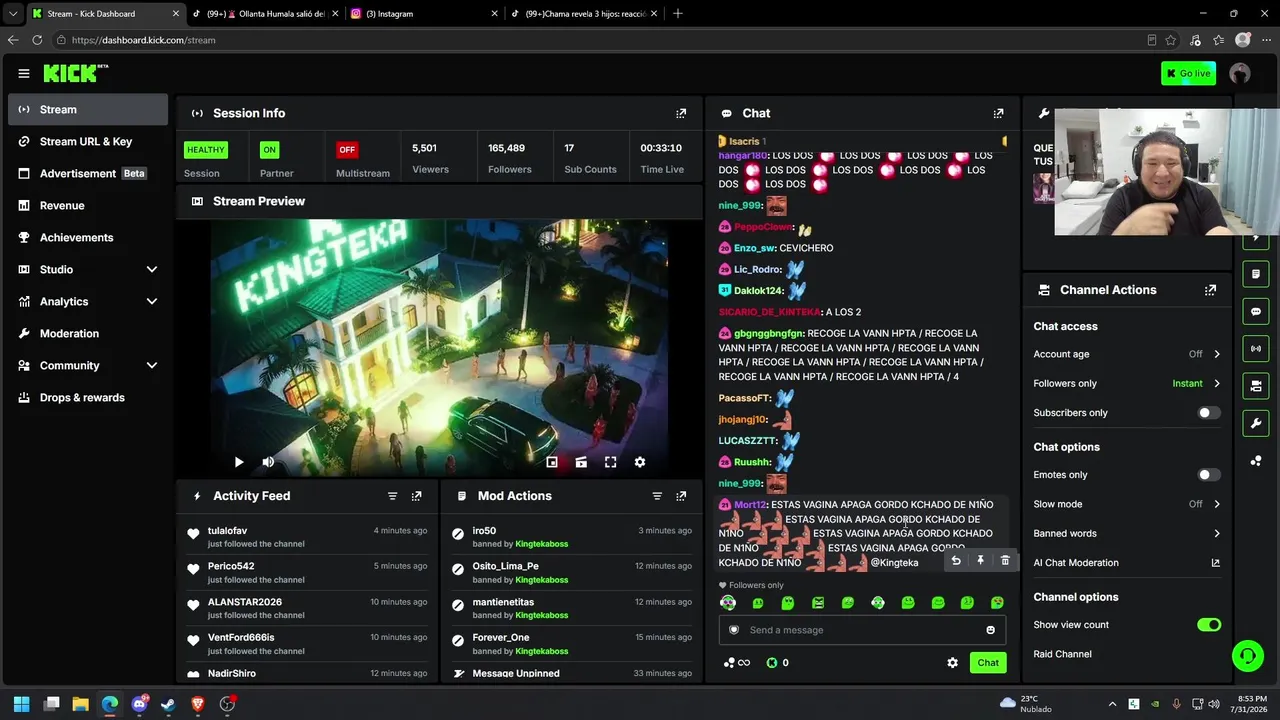
Task: Open the chat identity badge selector
Action: point(734,630)
